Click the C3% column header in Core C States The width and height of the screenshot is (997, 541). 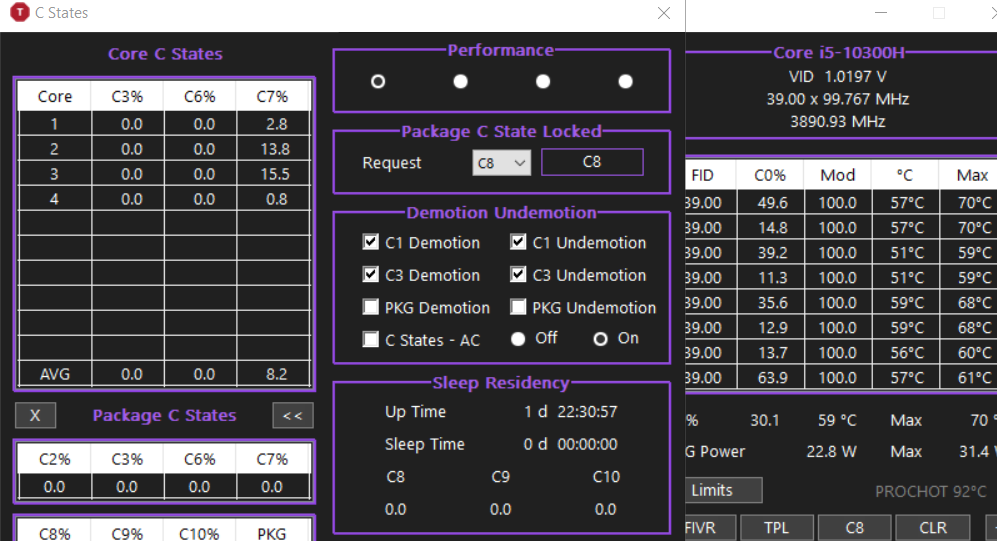tap(127, 97)
